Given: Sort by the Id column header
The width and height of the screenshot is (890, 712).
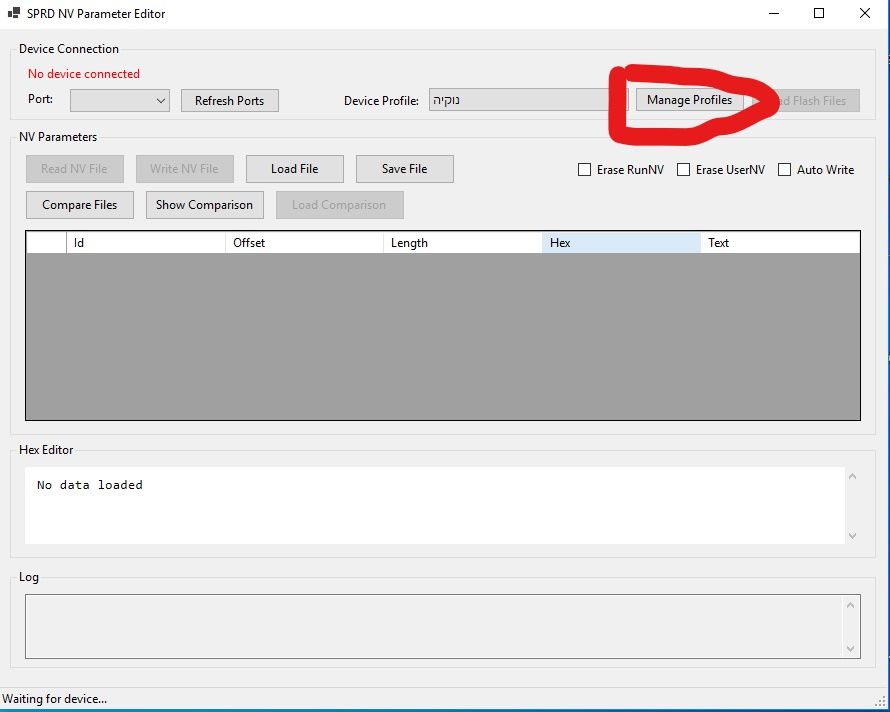Looking at the screenshot, I should [146, 243].
